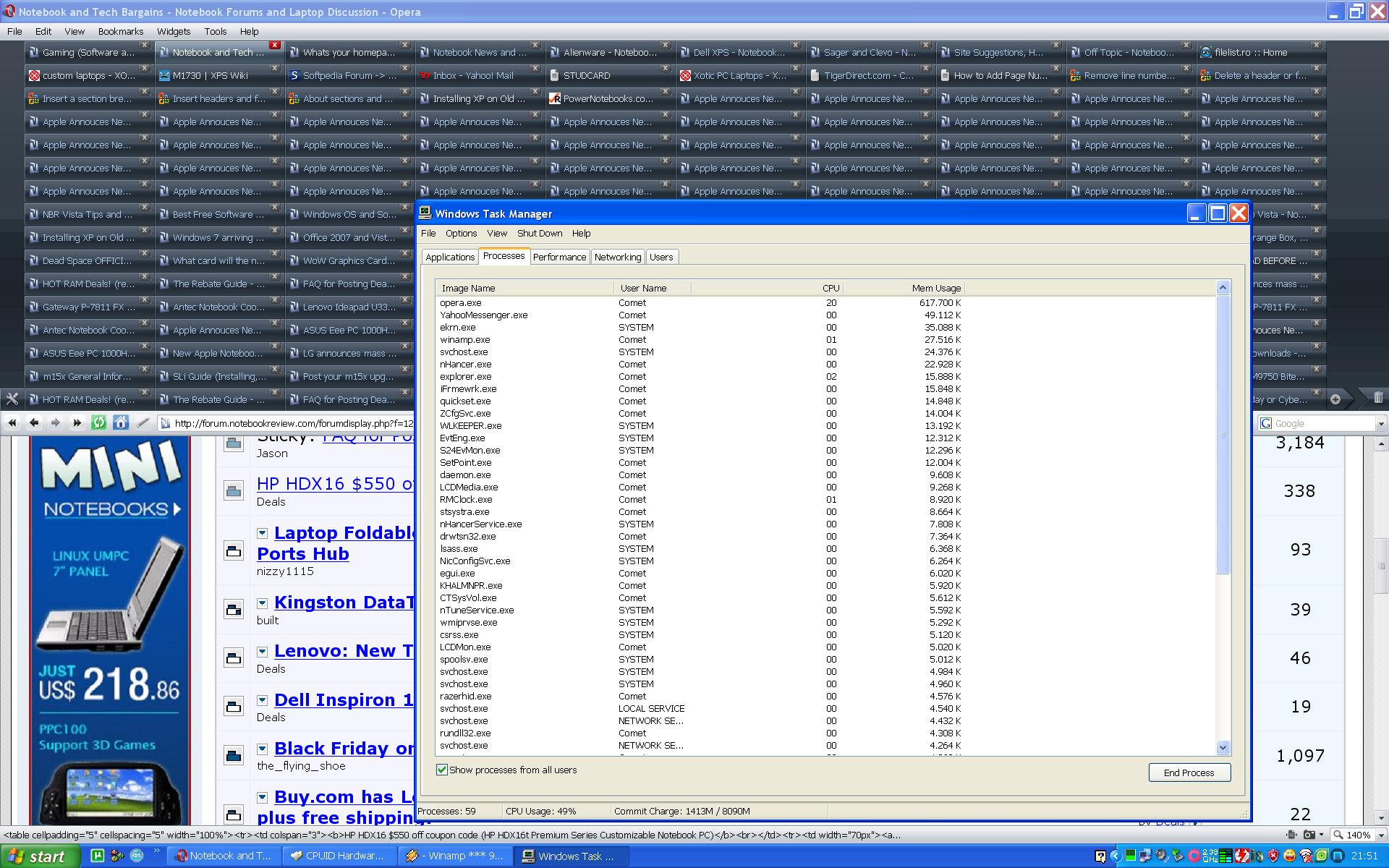
Task: Expand the Kingston DataT thread arrow
Action: tap(262, 603)
